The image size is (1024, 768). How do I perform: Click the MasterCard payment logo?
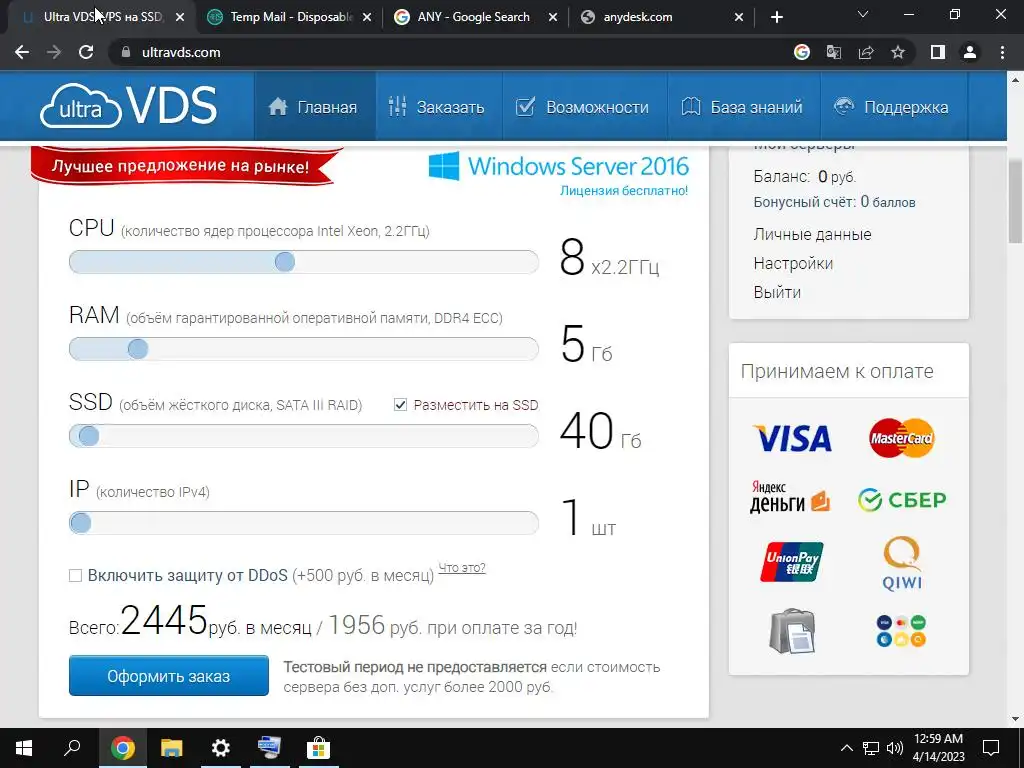(901, 438)
